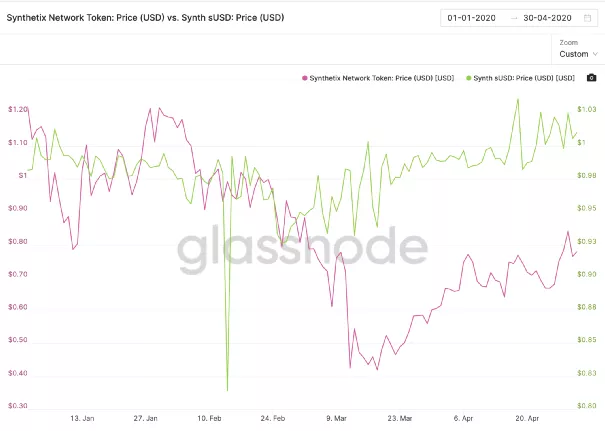Click the 23. Mar axis label
The width and height of the screenshot is (605, 431).
pyautogui.click(x=400, y=419)
